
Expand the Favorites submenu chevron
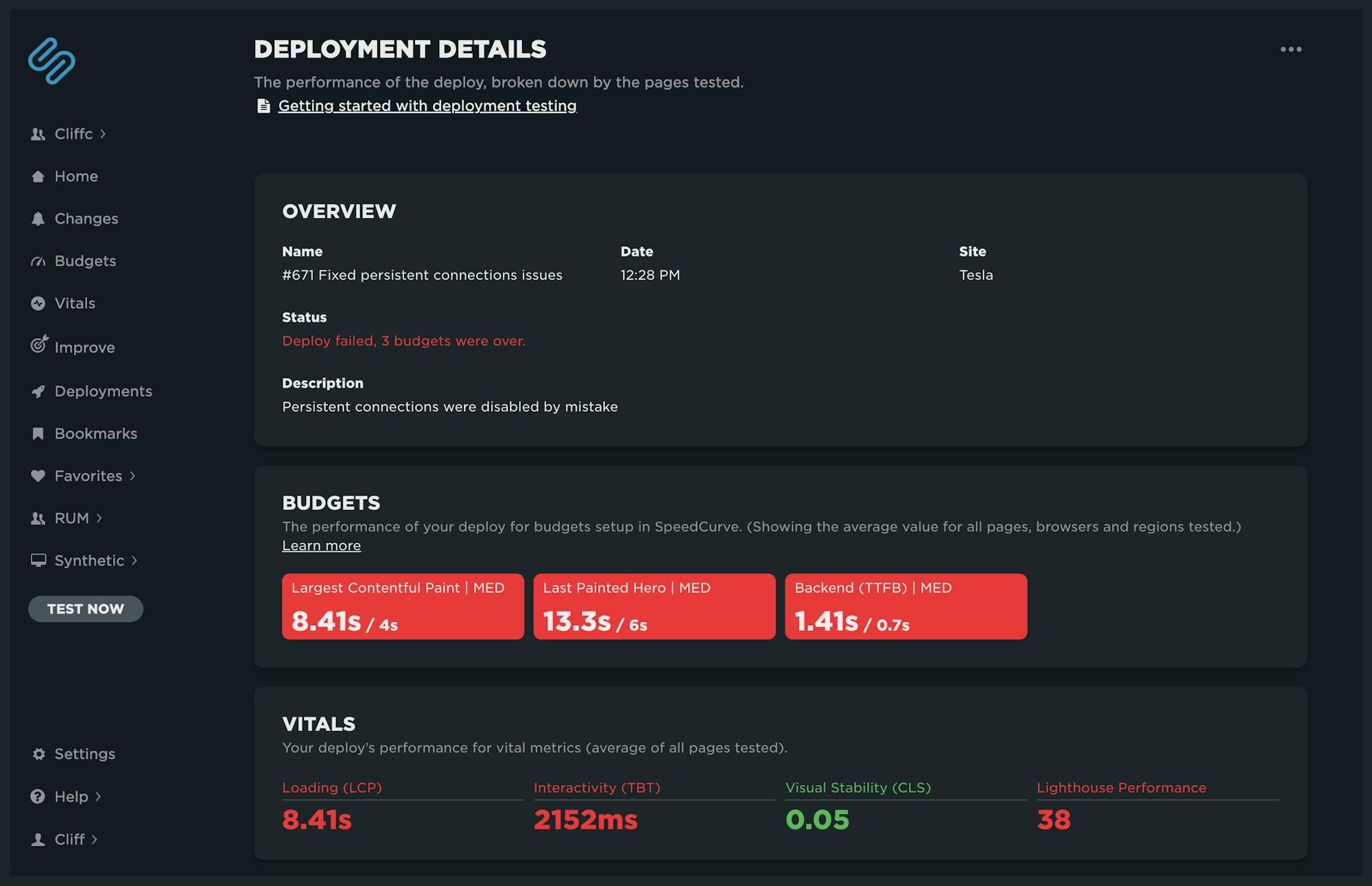pyautogui.click(x=132, y=476)
